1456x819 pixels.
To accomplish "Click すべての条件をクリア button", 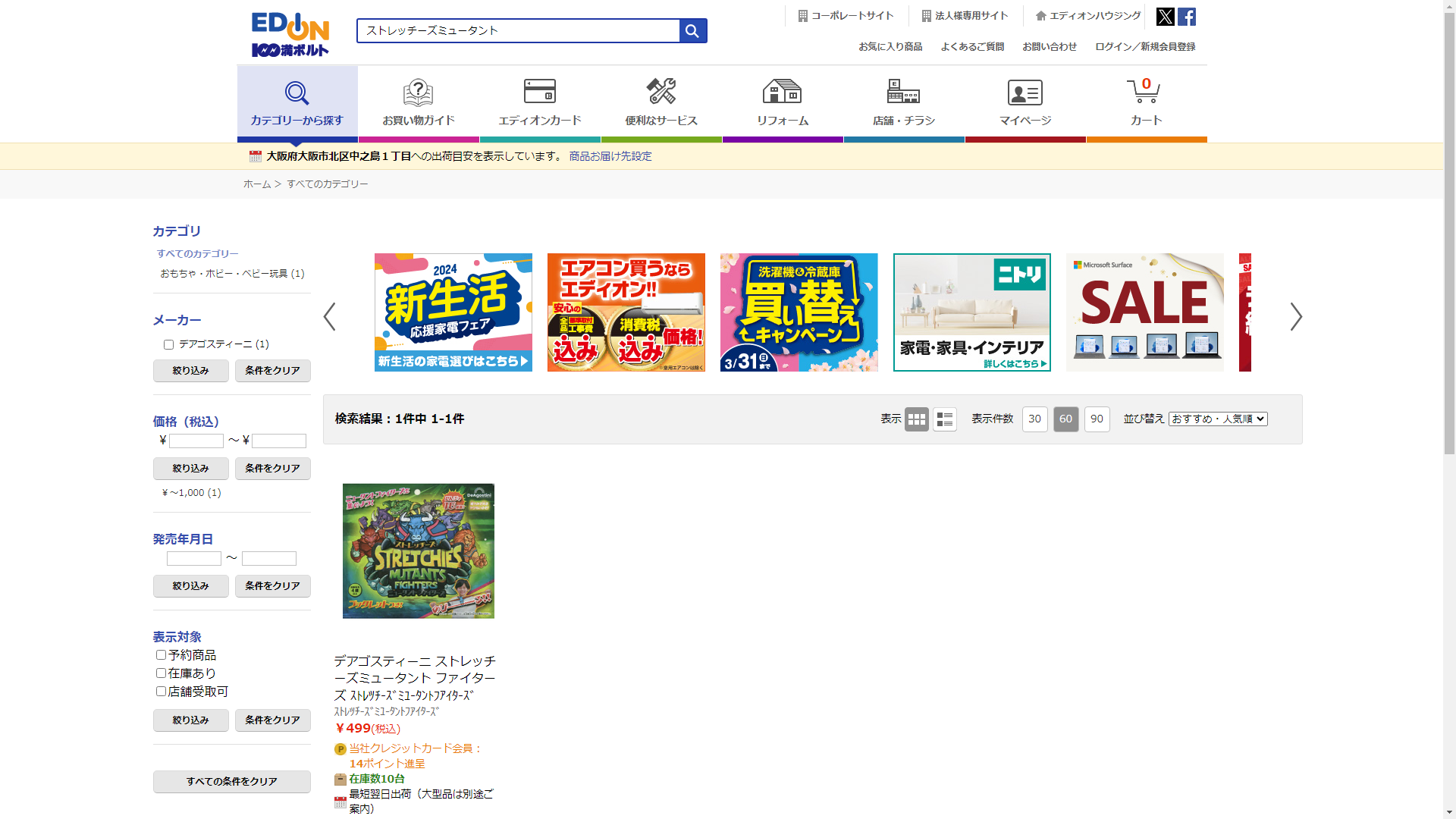I will (x=231, y=782).
